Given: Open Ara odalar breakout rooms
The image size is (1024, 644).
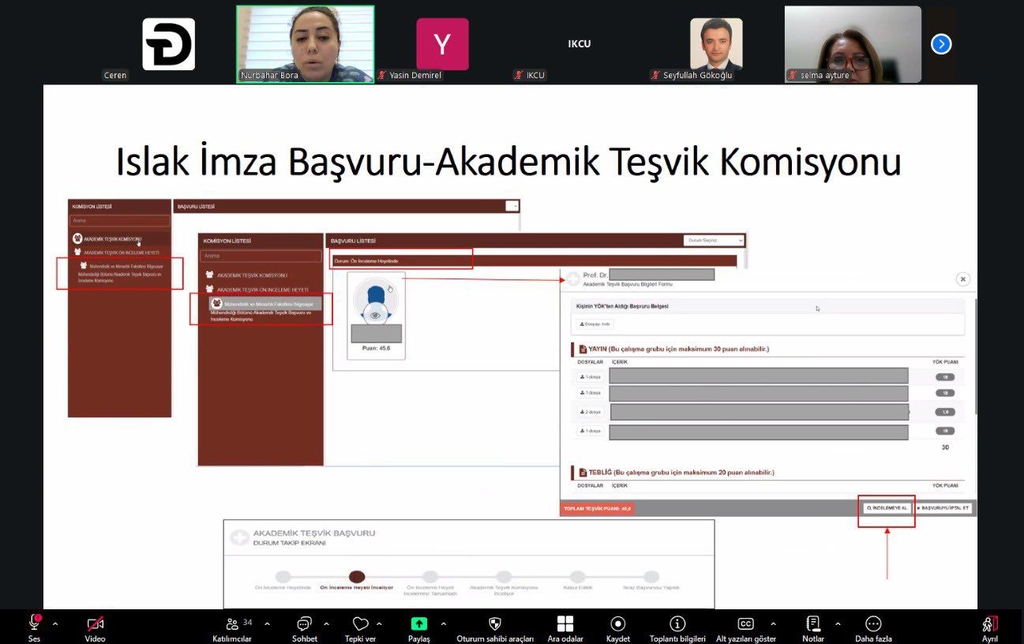Looking at the screenshot, I should pyautogui.click(x=565, y=623).
